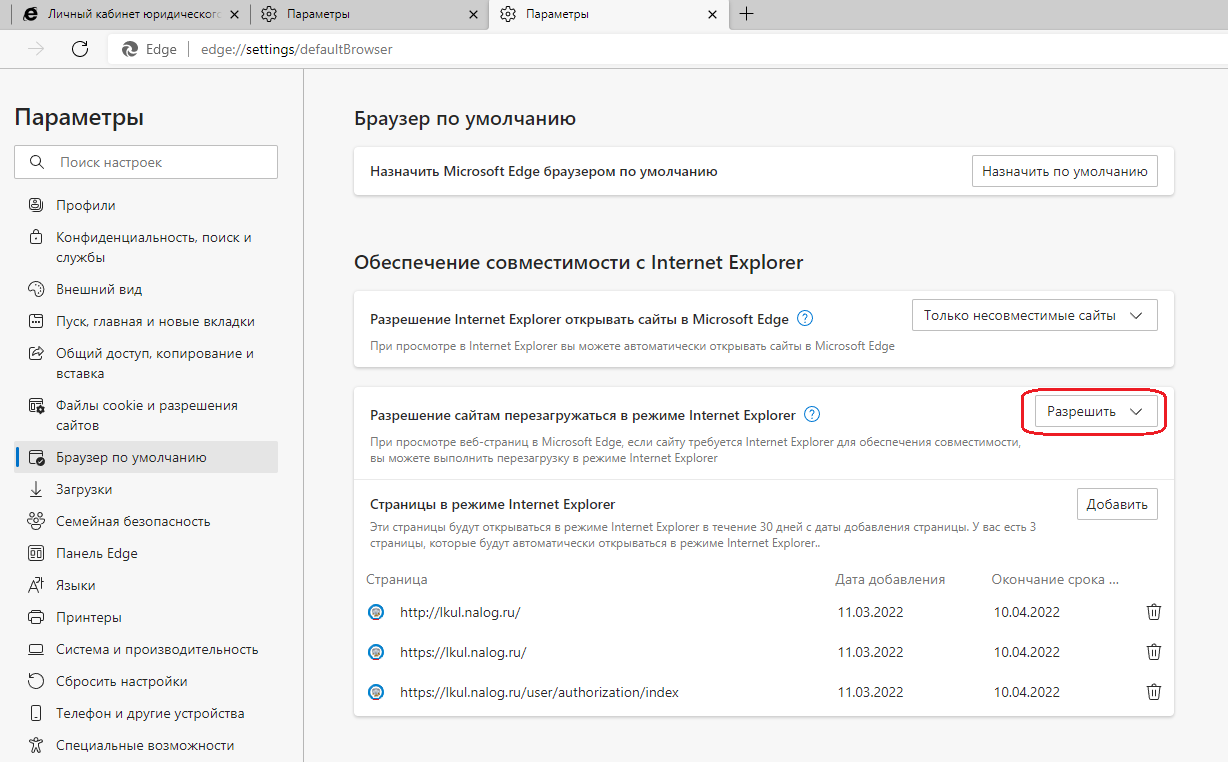Image resolution: width=1228 pixels, height=762 pixels.
Task: Click Загрузки download arrow icon
Action: coord(36,489)
